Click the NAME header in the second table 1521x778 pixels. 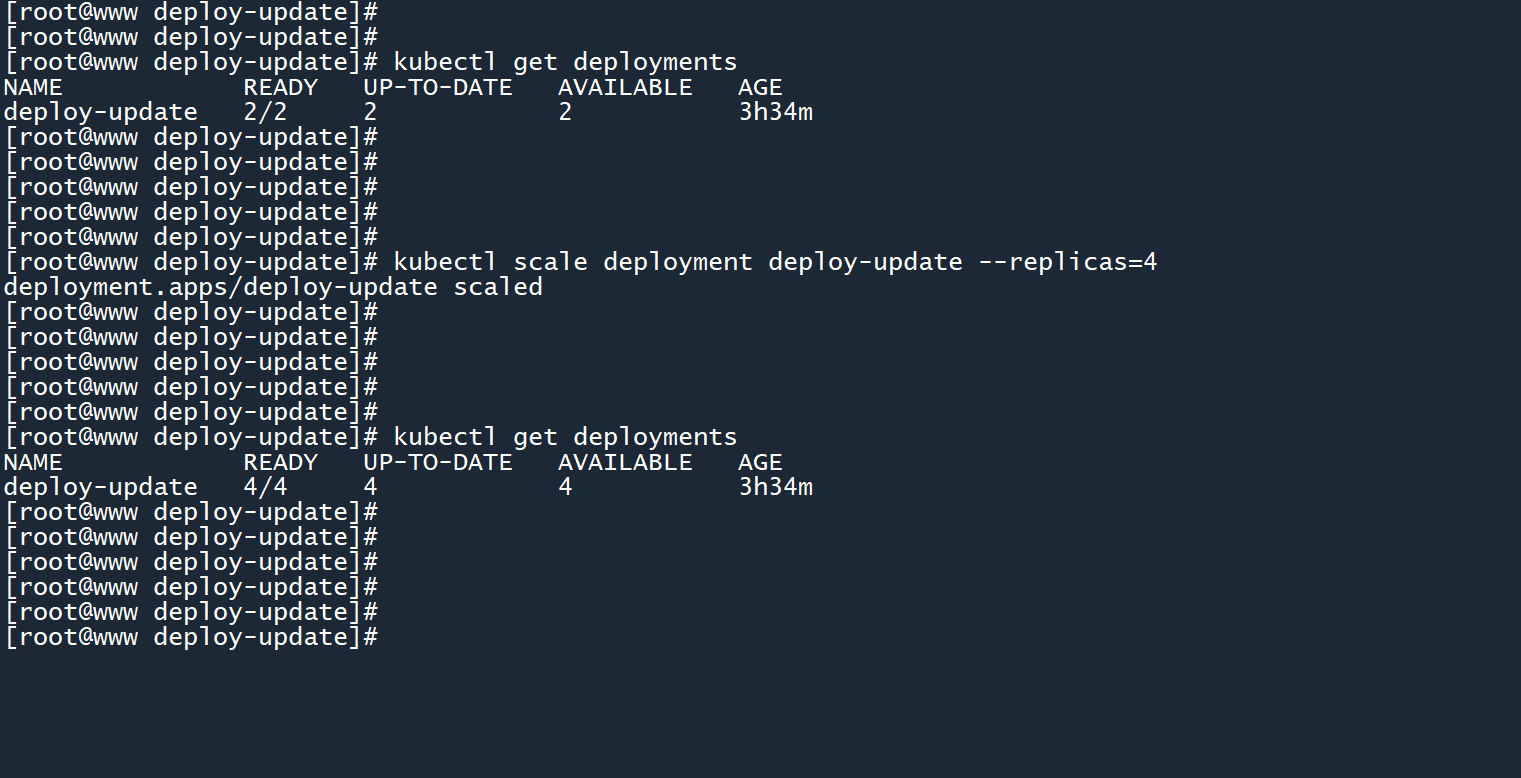click(33, 462)
